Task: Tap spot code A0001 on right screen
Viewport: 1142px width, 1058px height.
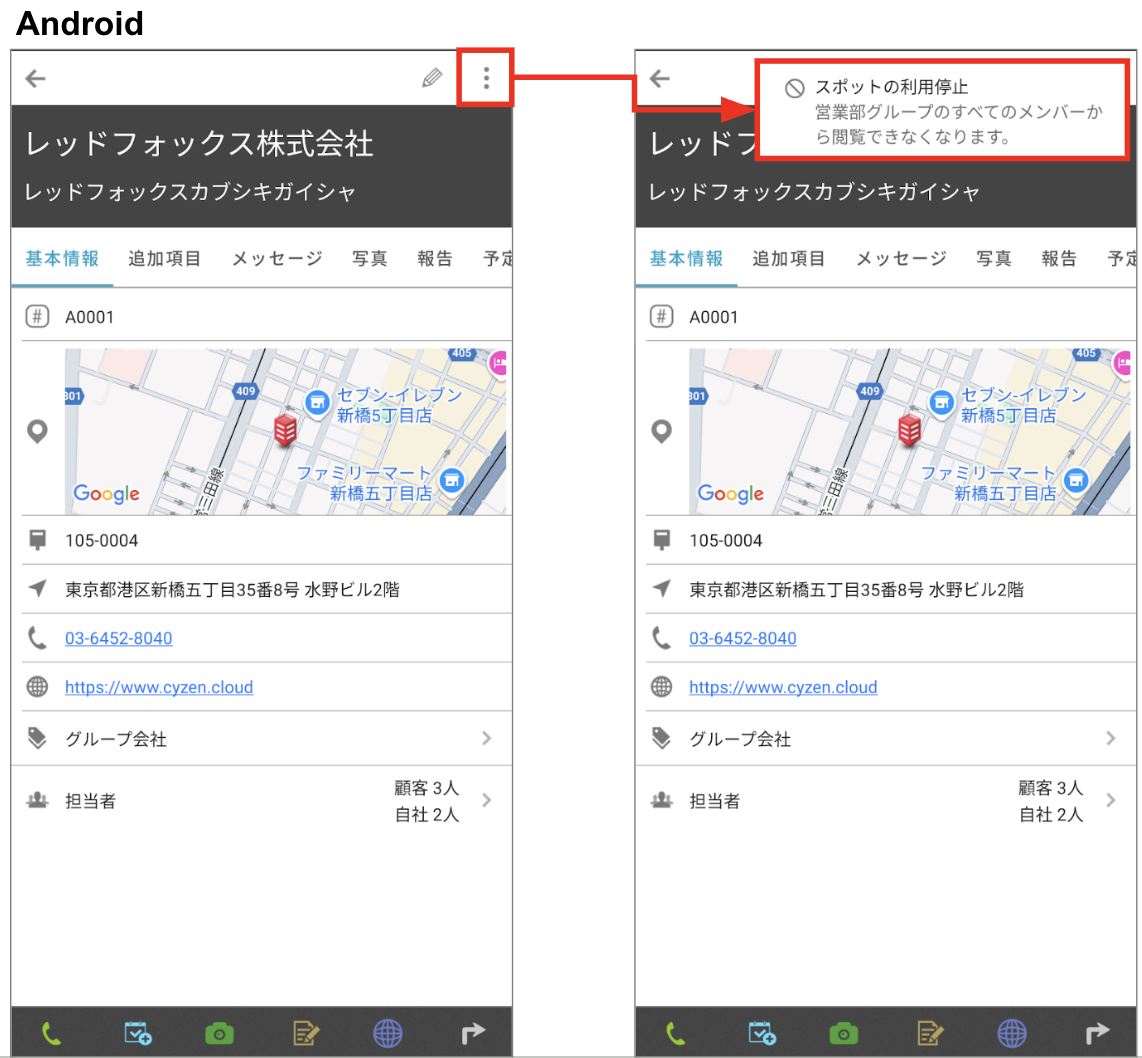Action: pos(713,317)
